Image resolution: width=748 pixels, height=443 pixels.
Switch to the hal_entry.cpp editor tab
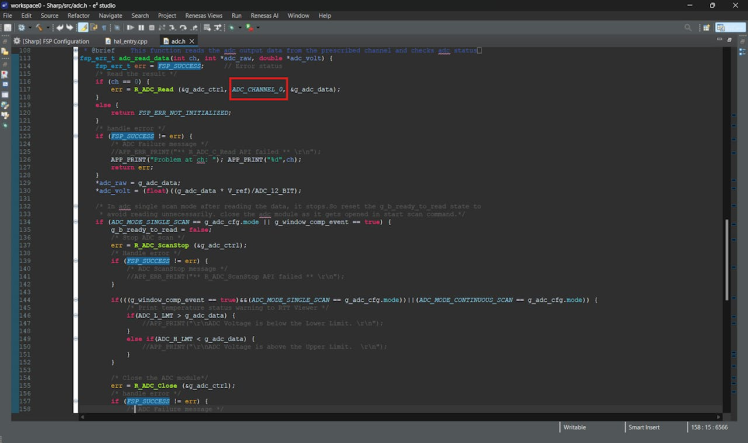click(130, 41)
